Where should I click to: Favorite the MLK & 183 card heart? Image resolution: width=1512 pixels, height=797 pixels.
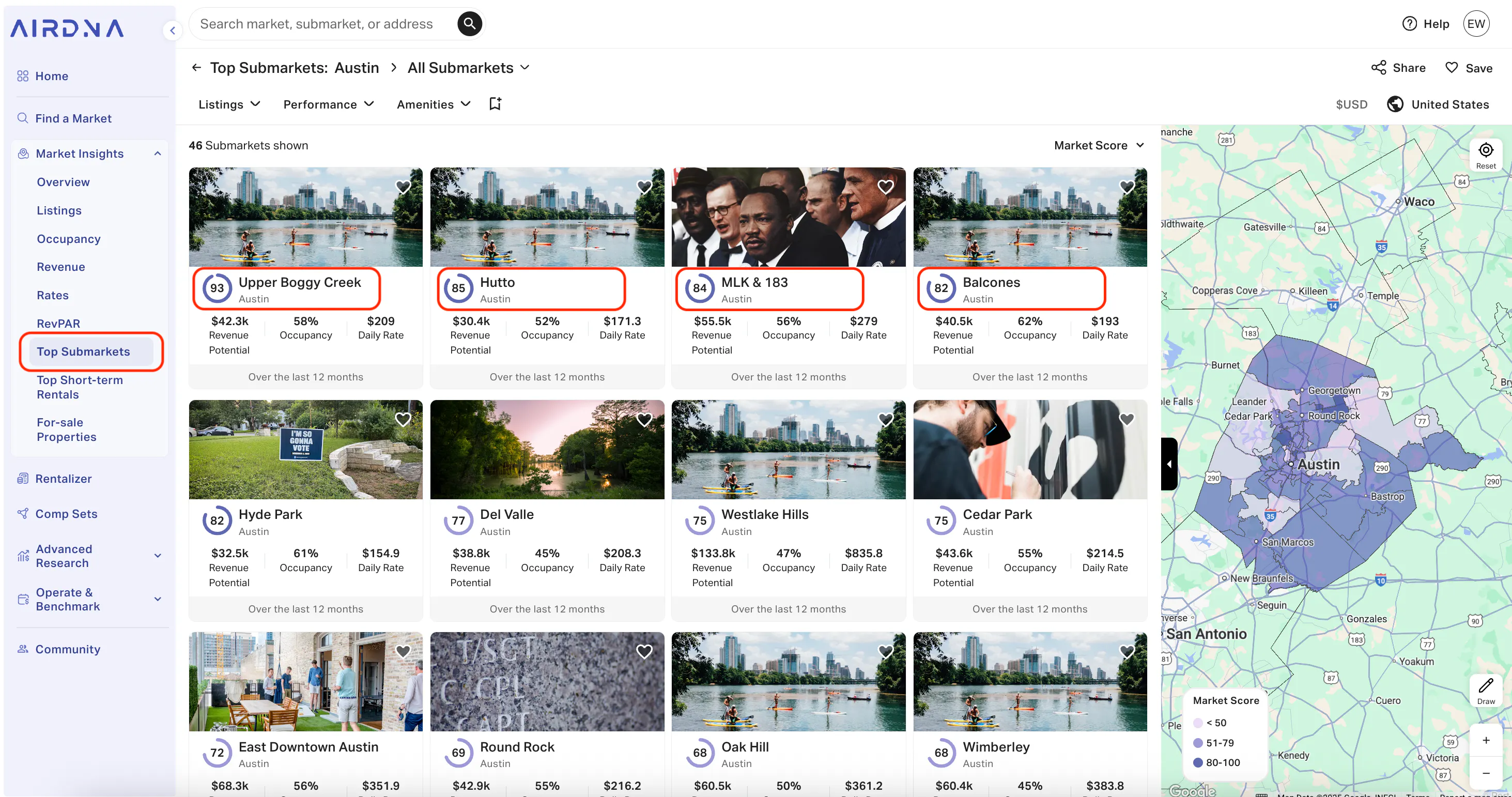[886, 187]
